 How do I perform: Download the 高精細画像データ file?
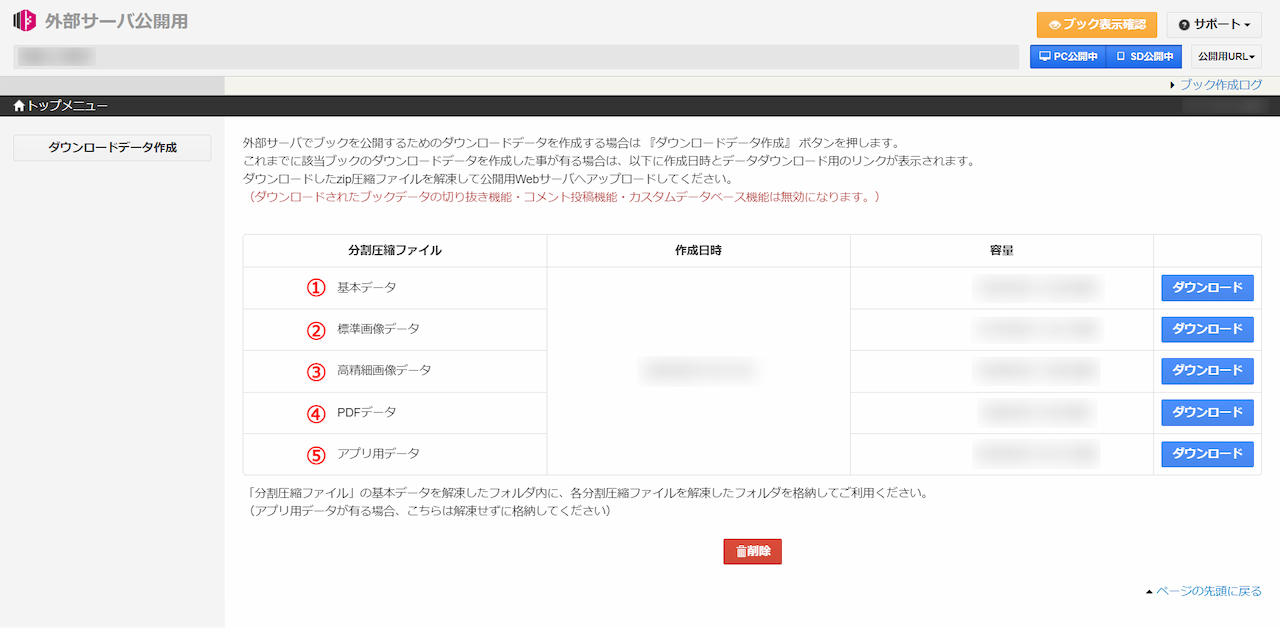tap(1207, 371)
